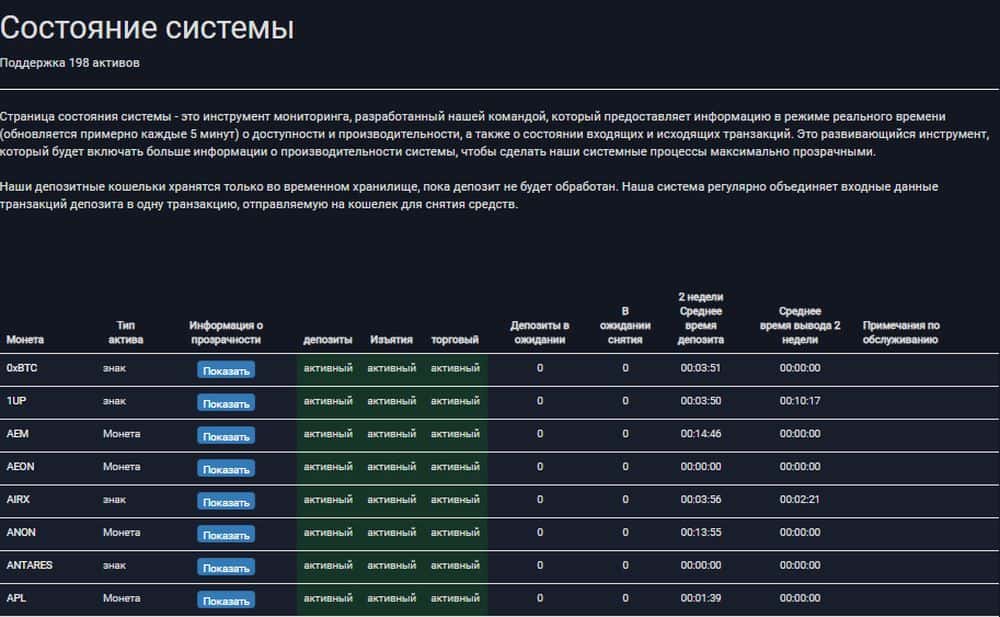Click the Тип актива column header
The image size is (1000, 617).
click(x=126, y=332)
